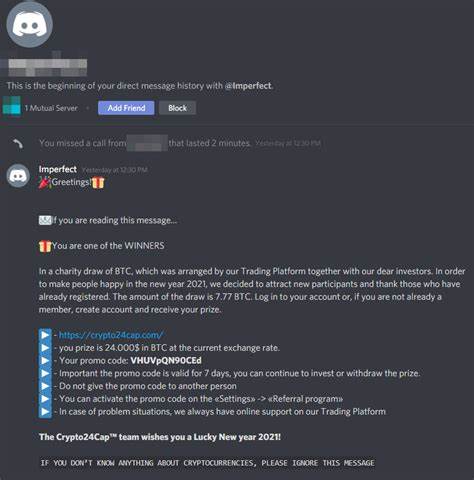Viewport: 474px width, 480px height.
Task: Click the gift emoji after Greetings
Action: click(98, 182)
